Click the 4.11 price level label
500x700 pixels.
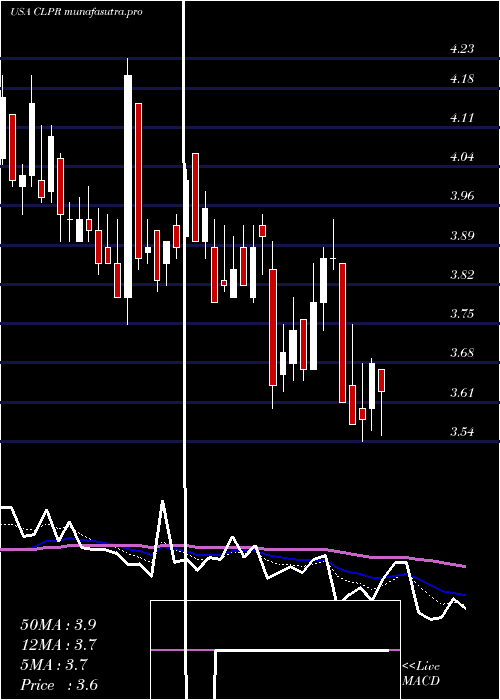click(x=462, y=118)
